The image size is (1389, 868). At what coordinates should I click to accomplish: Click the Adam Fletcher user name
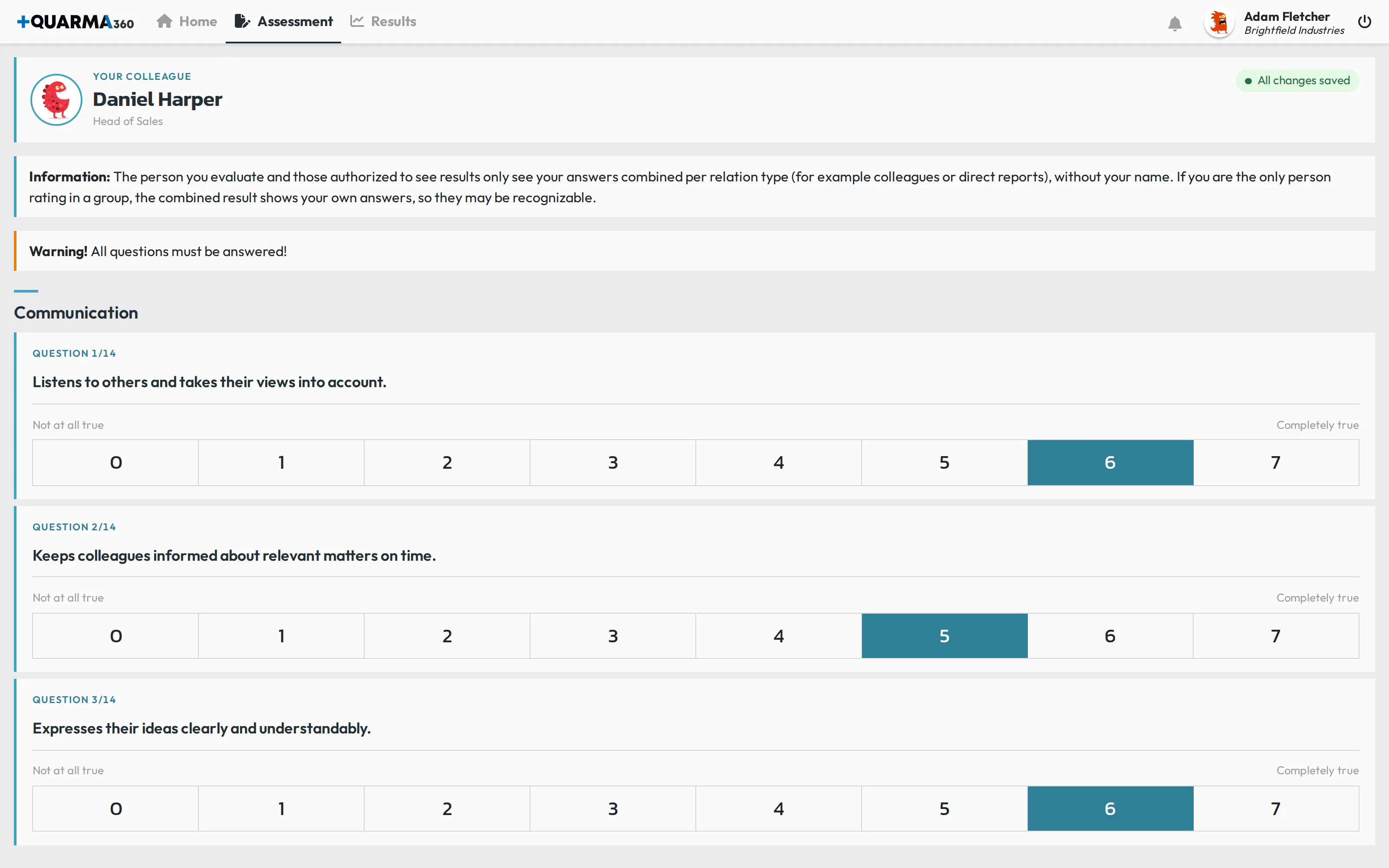pyautogui.click(x=1286, y=16)
